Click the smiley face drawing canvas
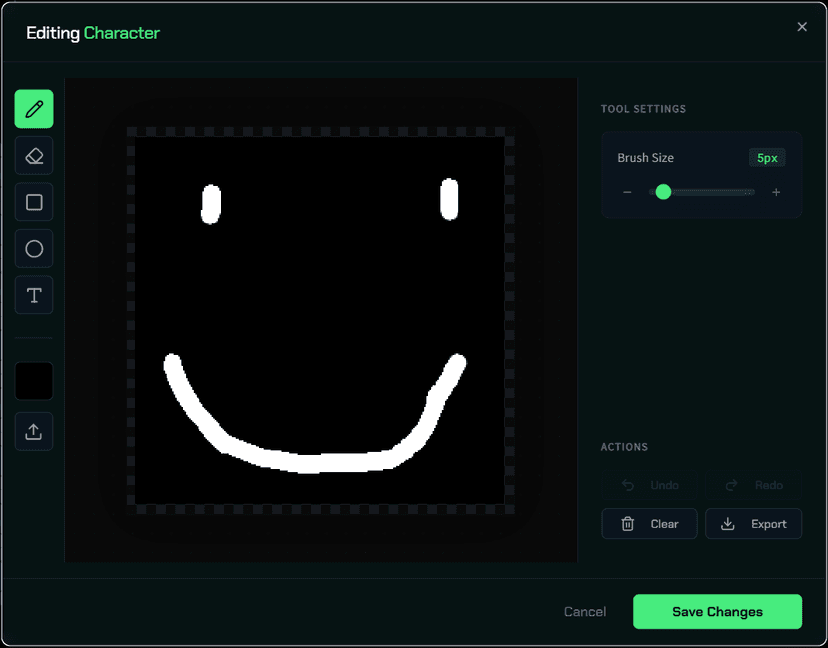The width and height of the screenshot is (828, 648). click(x=320, y=320)
